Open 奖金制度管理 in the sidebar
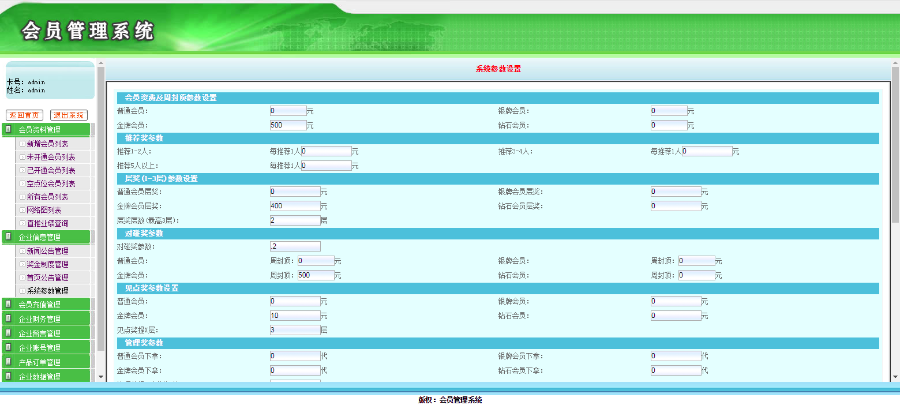This screenshot has width=900, height=405. (47, 264)
